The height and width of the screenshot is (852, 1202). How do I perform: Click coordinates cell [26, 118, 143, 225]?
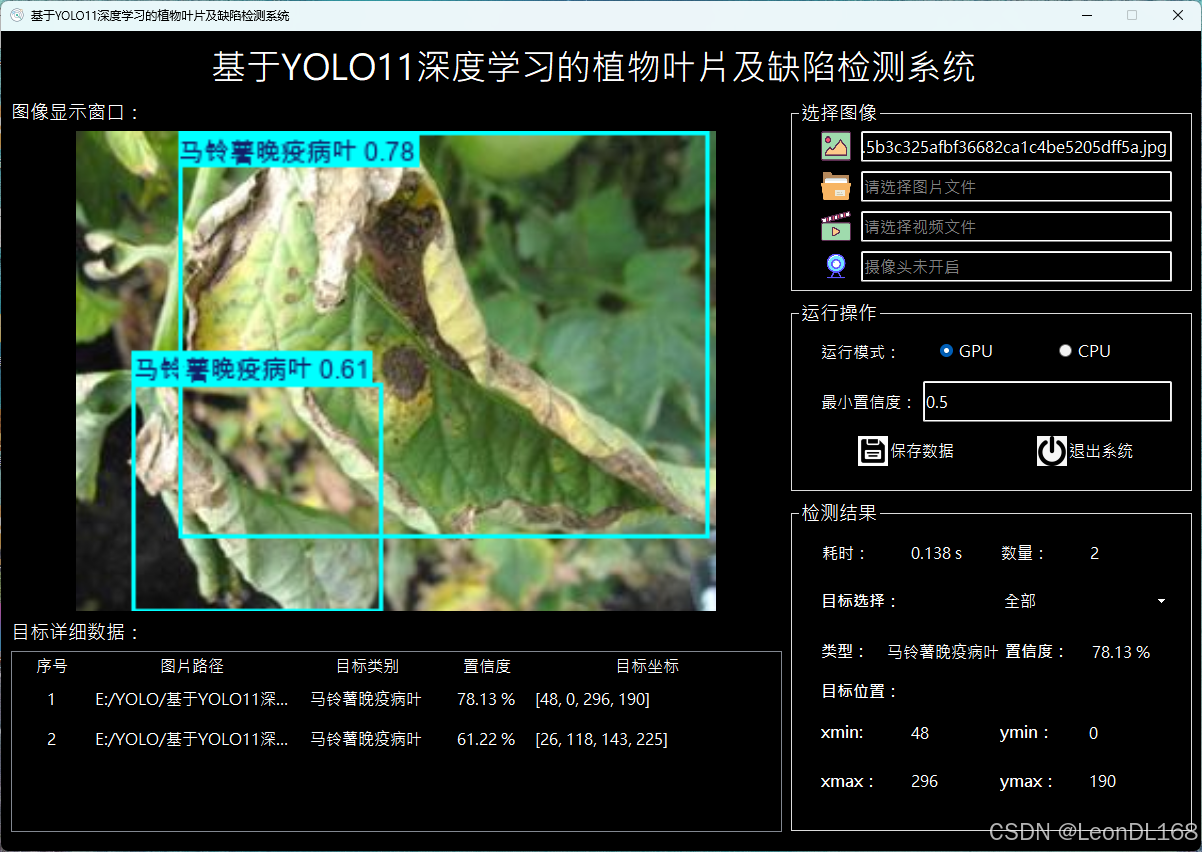601,739
